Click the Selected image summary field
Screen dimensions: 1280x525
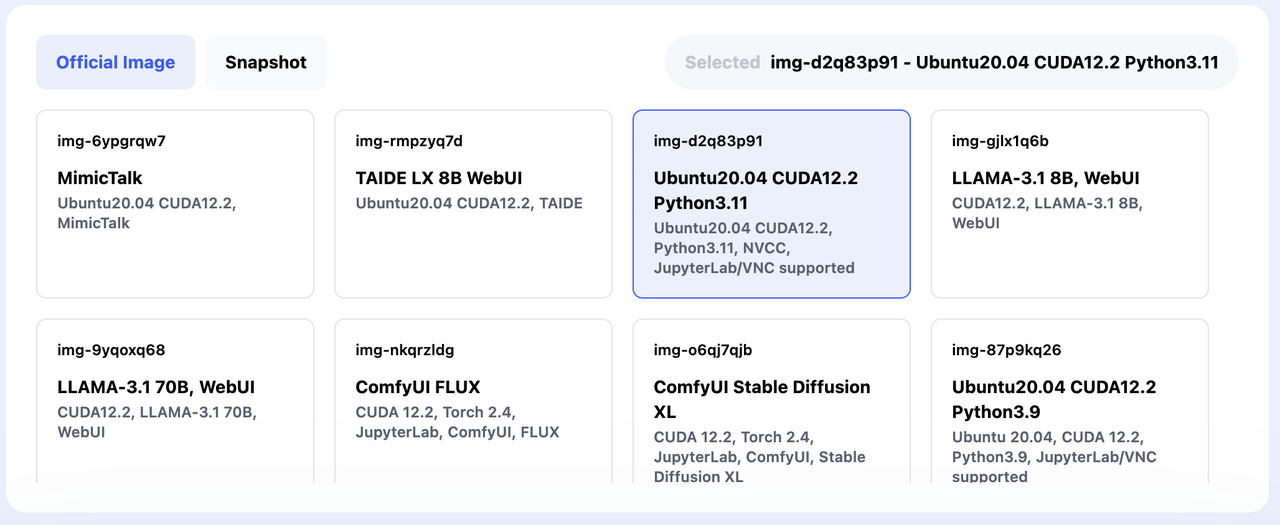click(952, 62)
